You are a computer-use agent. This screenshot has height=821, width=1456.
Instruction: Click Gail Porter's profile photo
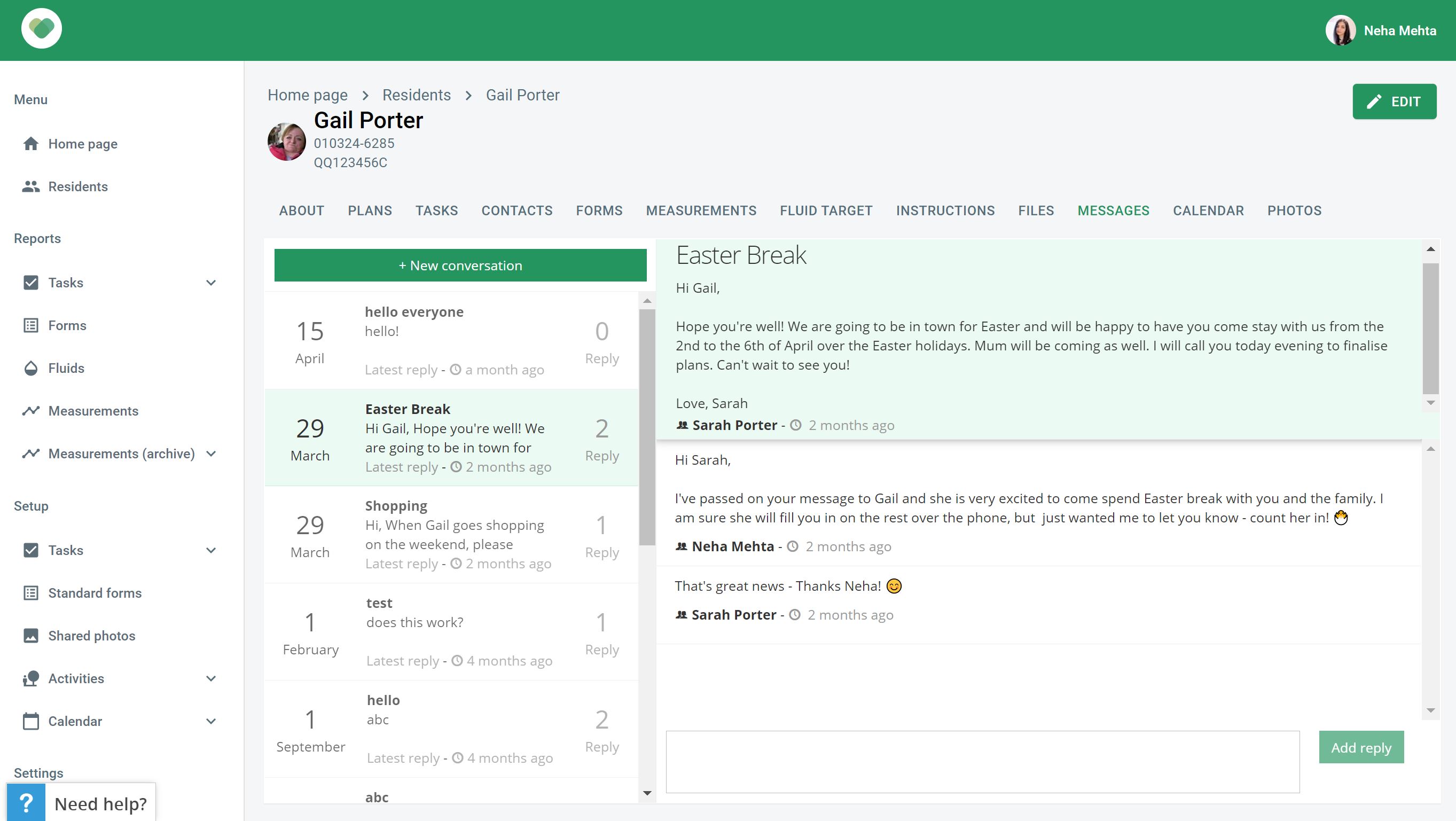point(287,142)
